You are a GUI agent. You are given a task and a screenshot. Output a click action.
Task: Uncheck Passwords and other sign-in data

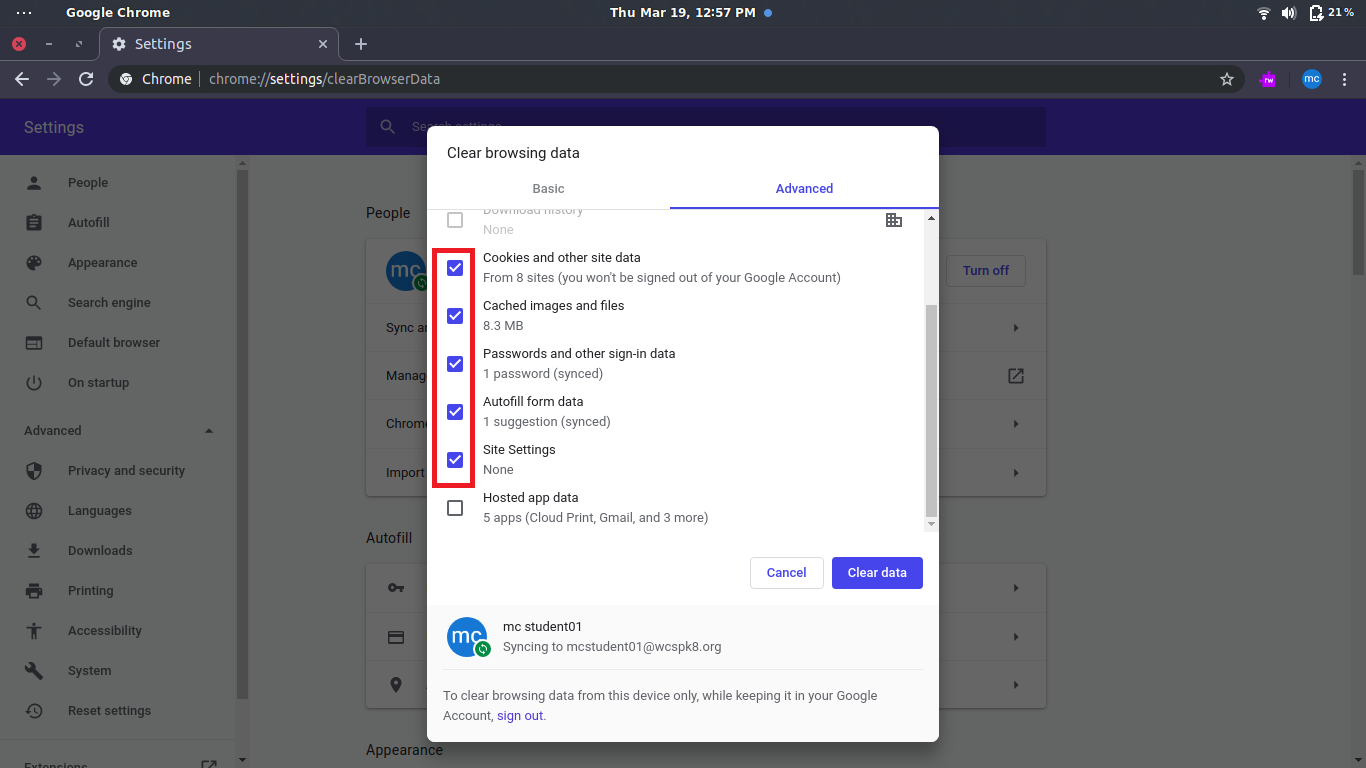click(455, 364)
